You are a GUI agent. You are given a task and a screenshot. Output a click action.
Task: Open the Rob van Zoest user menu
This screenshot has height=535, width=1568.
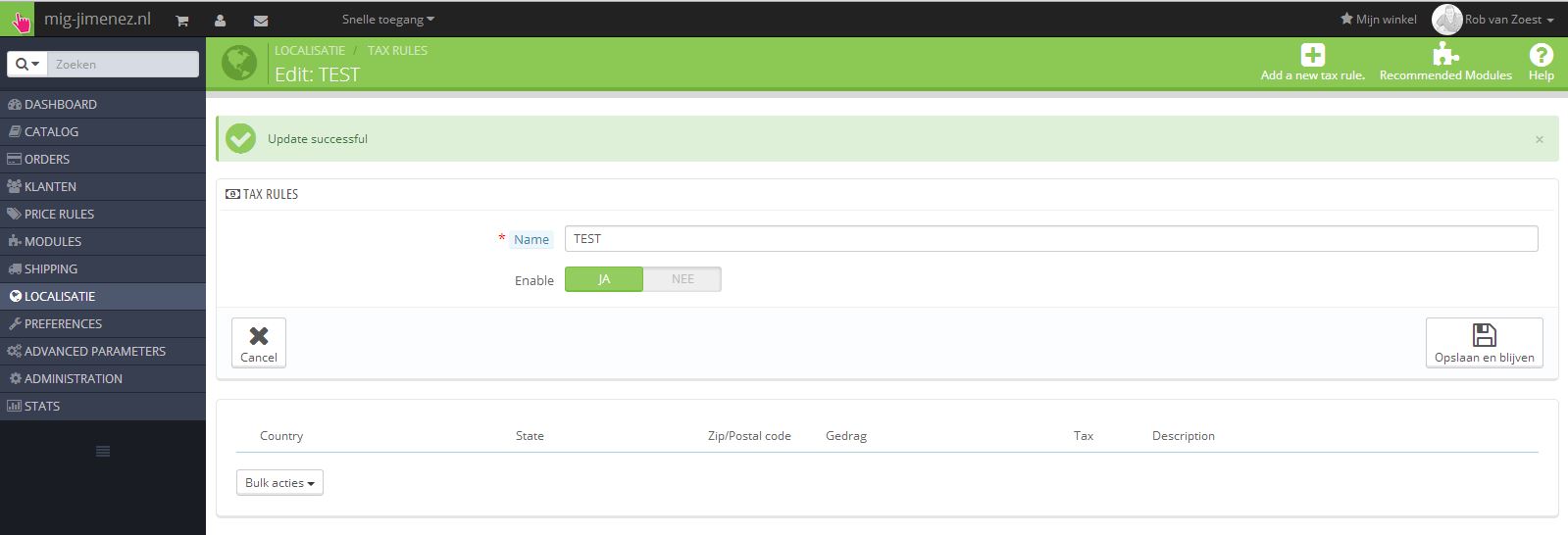pyautogui.click(x=1509, y=19)
